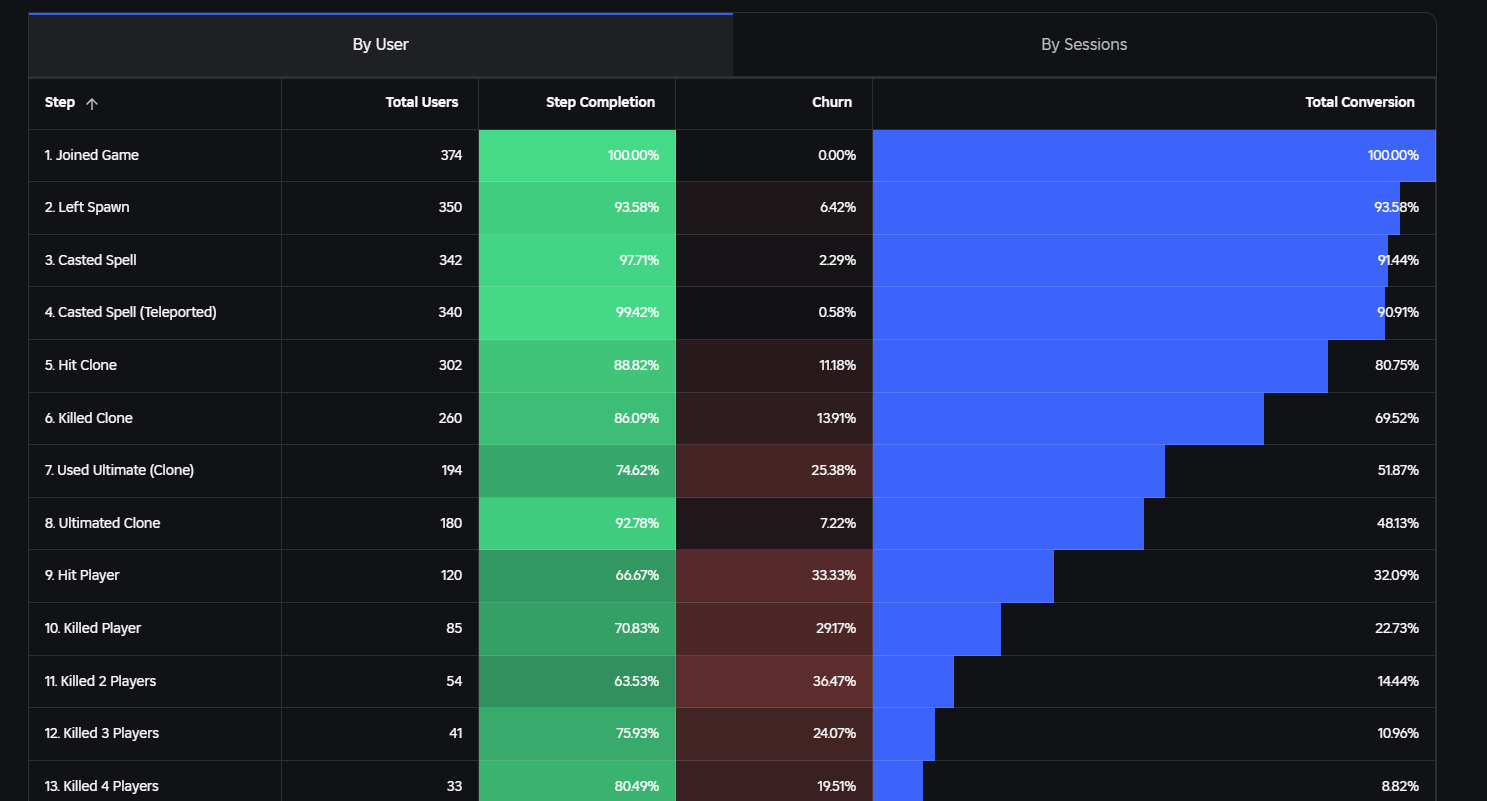
Task: Click the 100.00% conversion bar for Joined Game
Action: pos(1154,156)
